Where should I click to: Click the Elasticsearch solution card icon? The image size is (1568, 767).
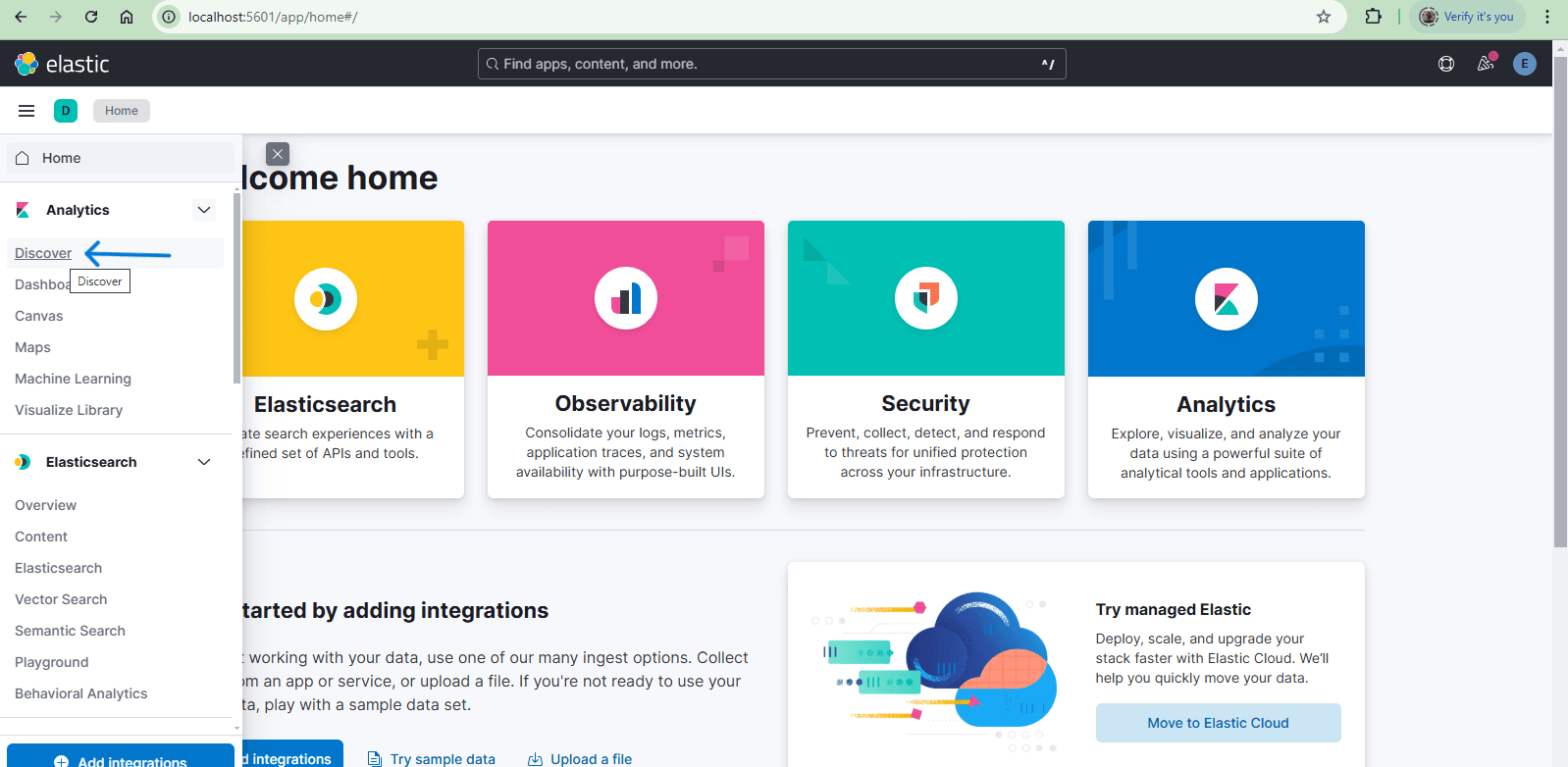coord(326,299)
